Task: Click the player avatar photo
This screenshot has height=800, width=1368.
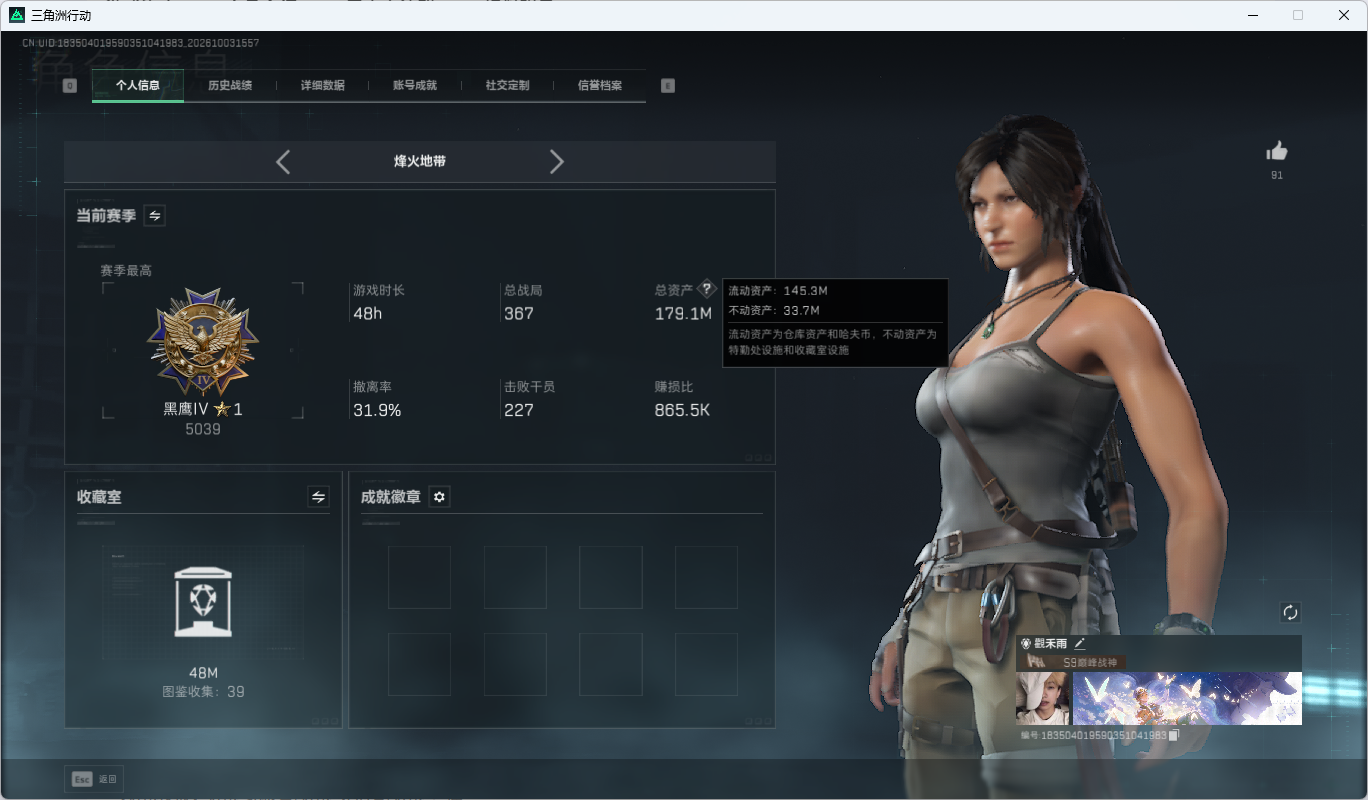Action: coord(1043,698)
